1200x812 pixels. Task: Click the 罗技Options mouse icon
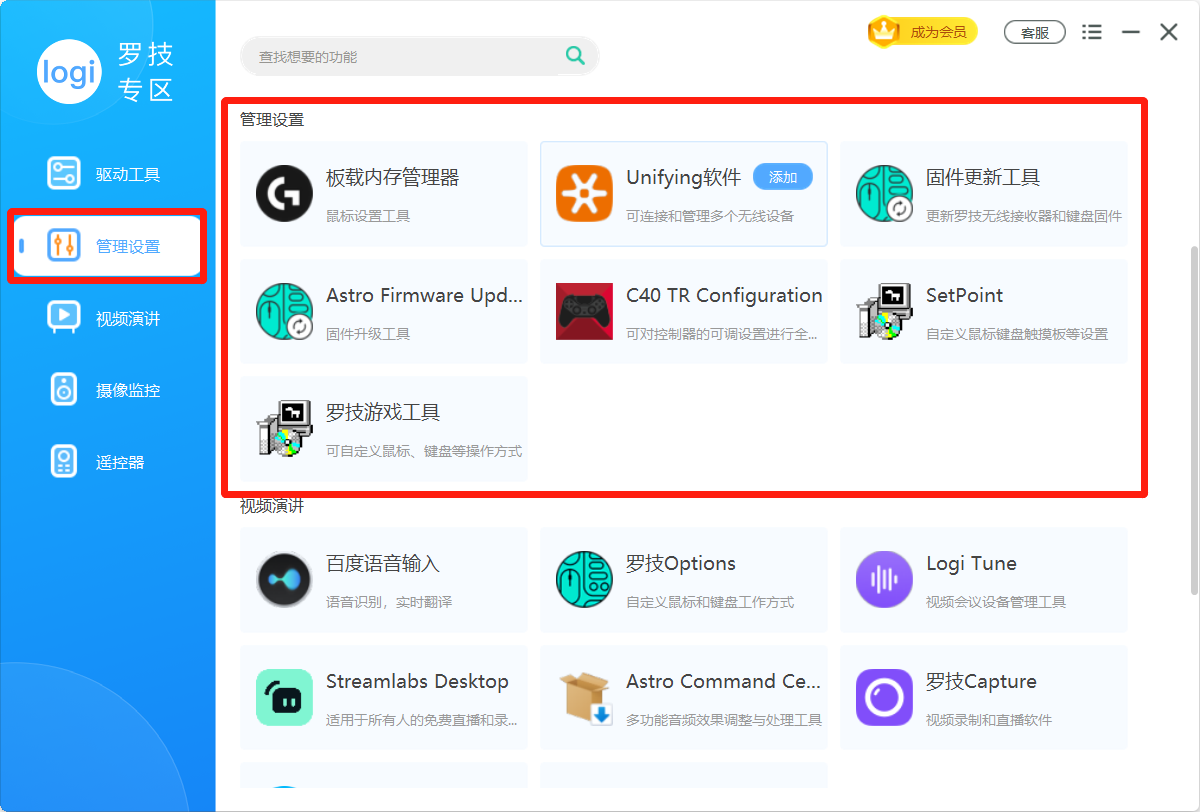[x=584, y=579]
